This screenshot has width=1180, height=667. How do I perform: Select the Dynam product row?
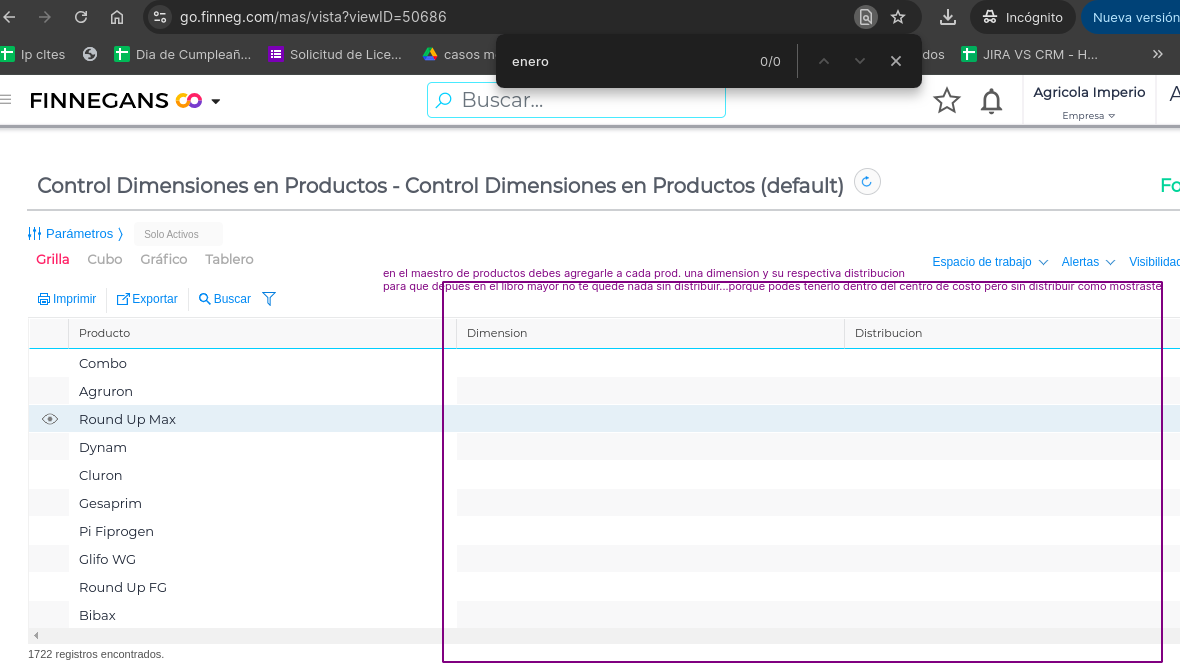[604, 447]
